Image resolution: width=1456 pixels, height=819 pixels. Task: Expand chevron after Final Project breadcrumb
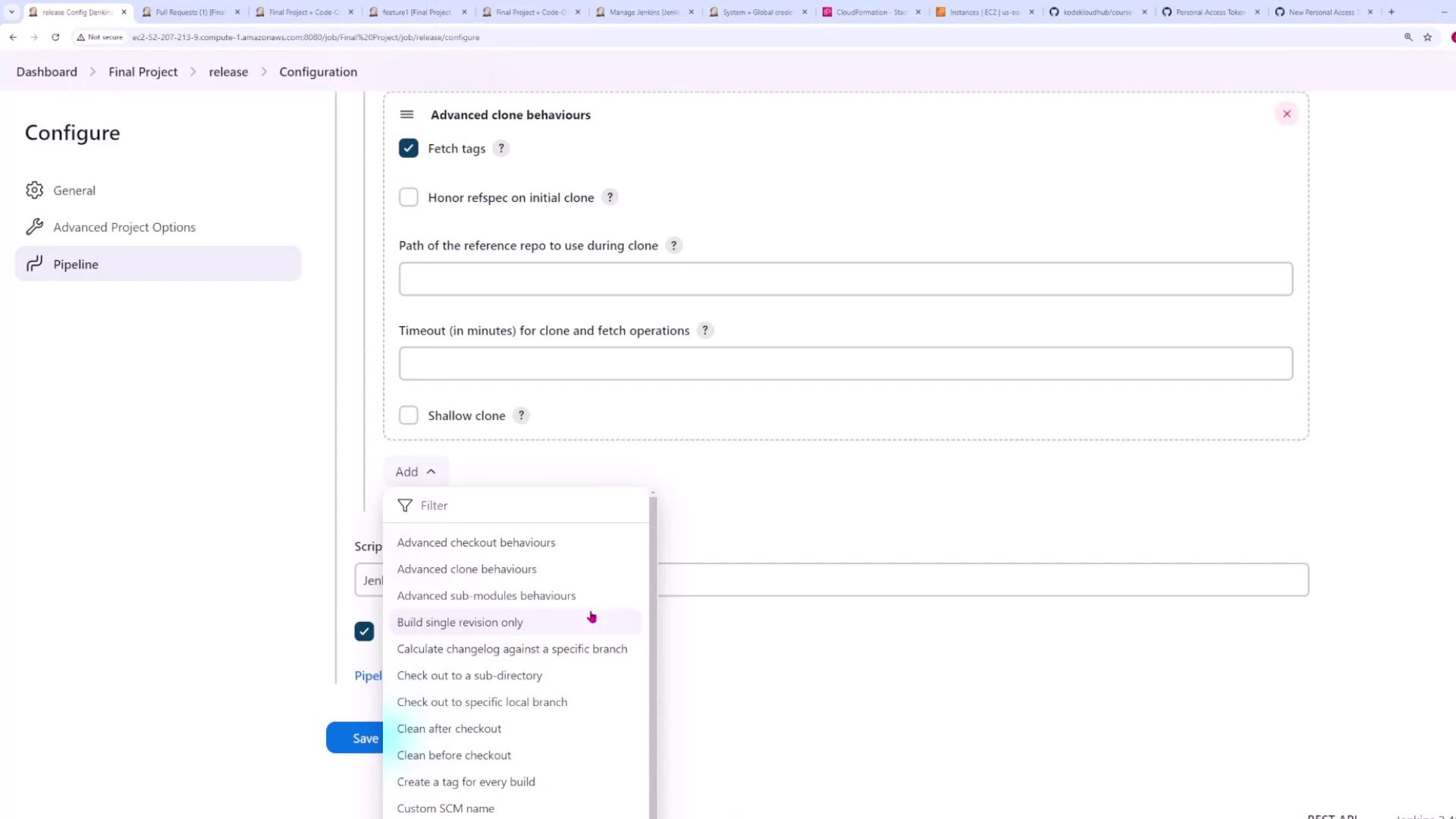[193, 72]
